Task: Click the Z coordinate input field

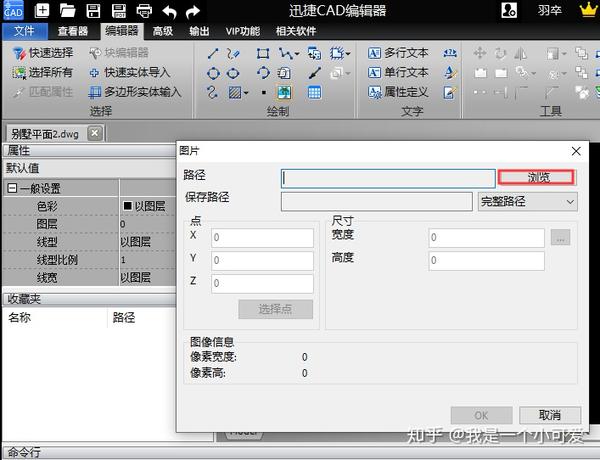Action: (262, 284)
